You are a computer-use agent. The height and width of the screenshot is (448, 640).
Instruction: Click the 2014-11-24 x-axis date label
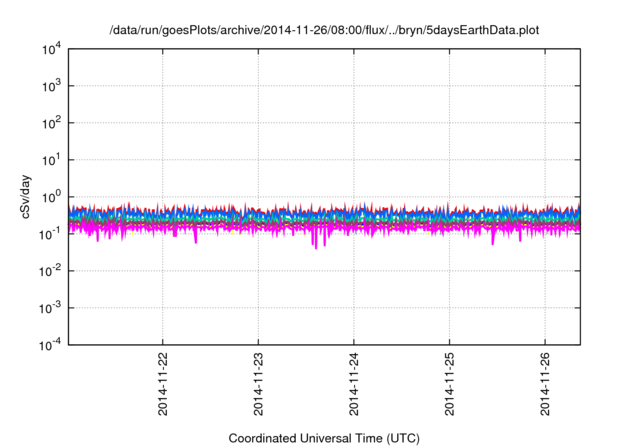353,384
